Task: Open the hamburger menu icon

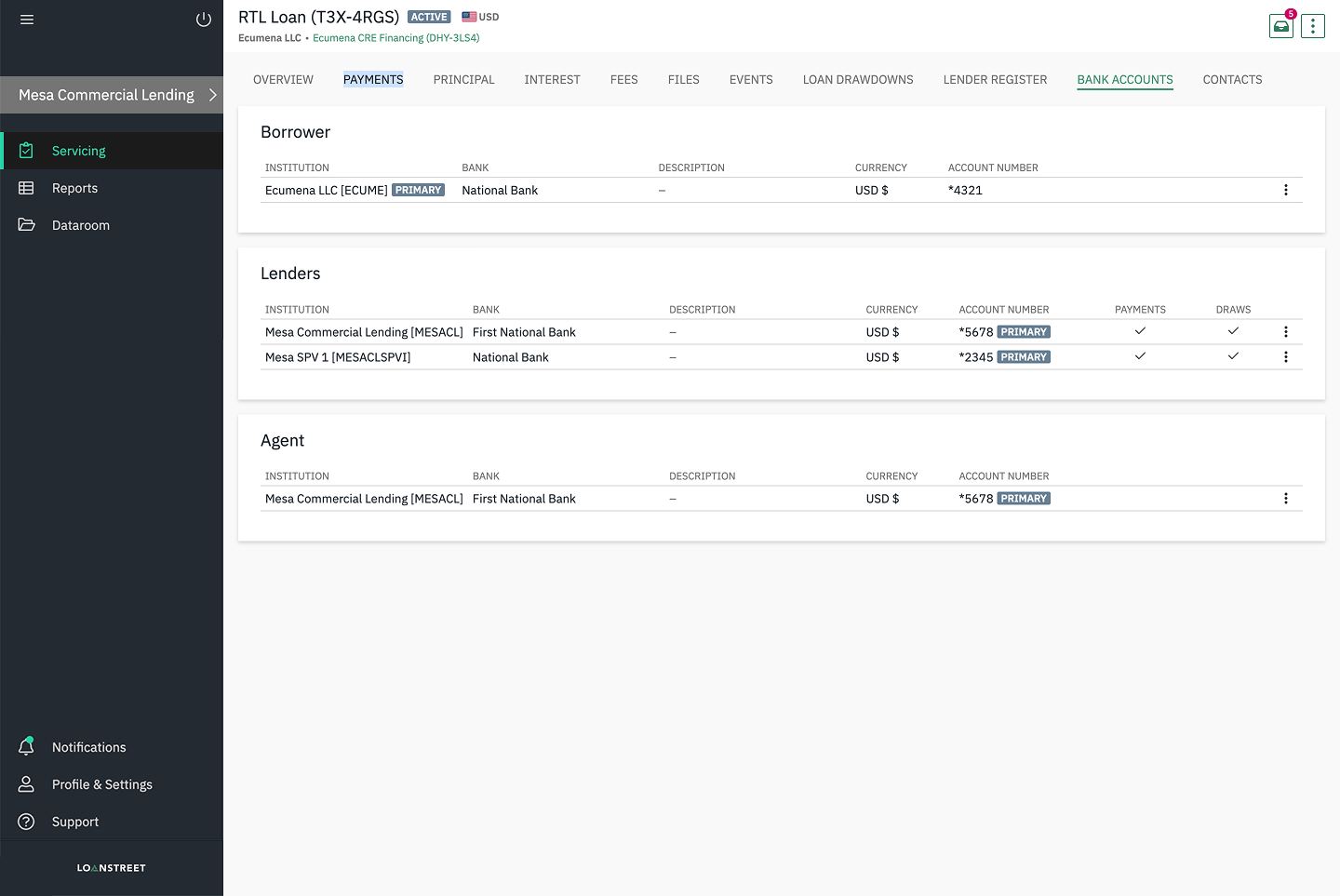Action: coord(27,20)
